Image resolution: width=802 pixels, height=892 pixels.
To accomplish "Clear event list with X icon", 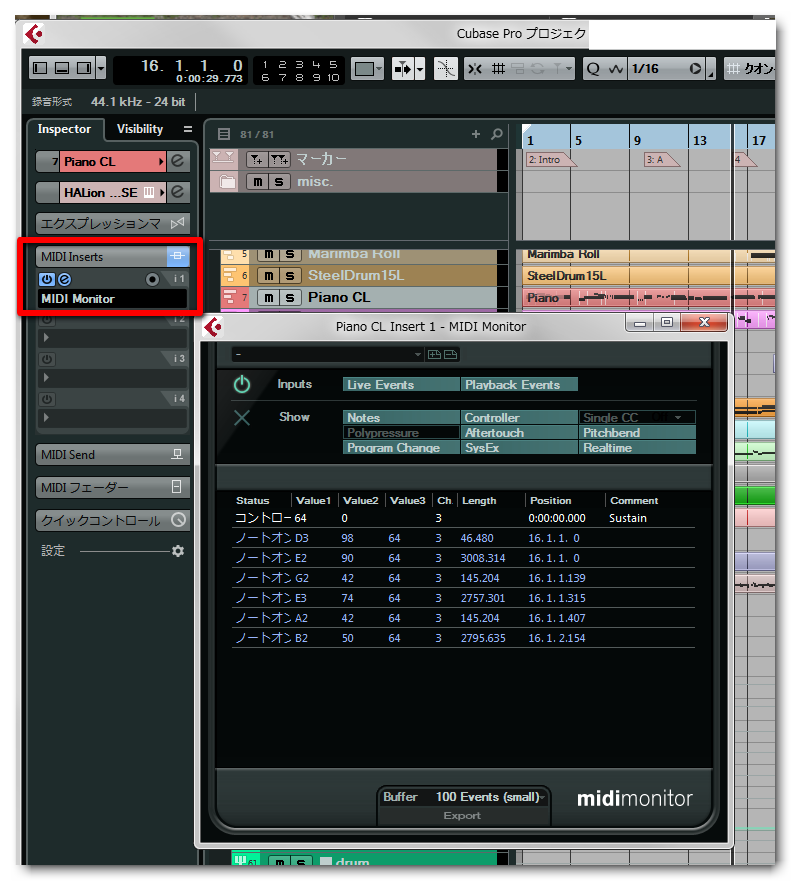I will click(x=242, y=418).
